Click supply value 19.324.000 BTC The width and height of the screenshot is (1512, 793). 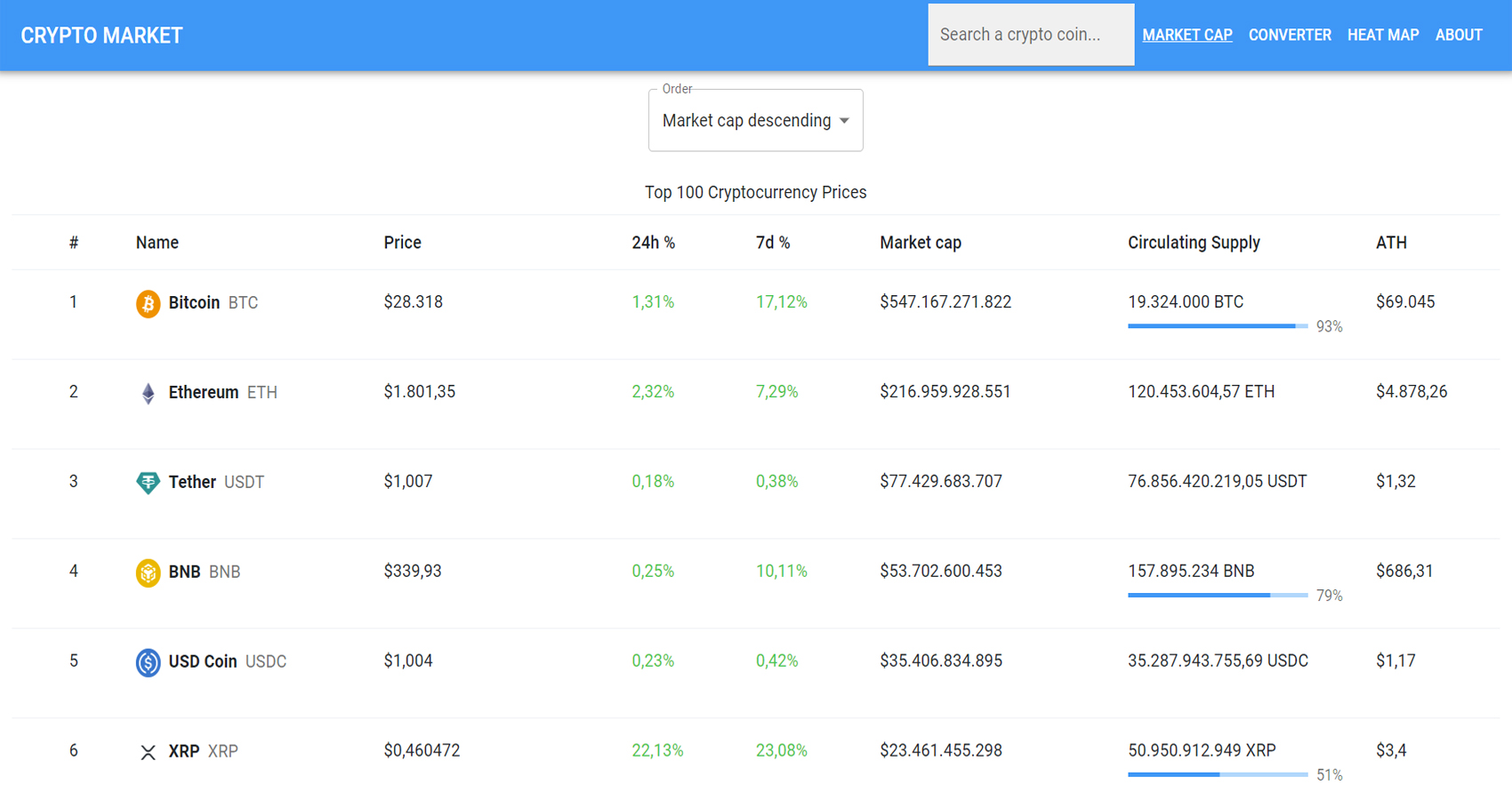tap(1186, 302)
